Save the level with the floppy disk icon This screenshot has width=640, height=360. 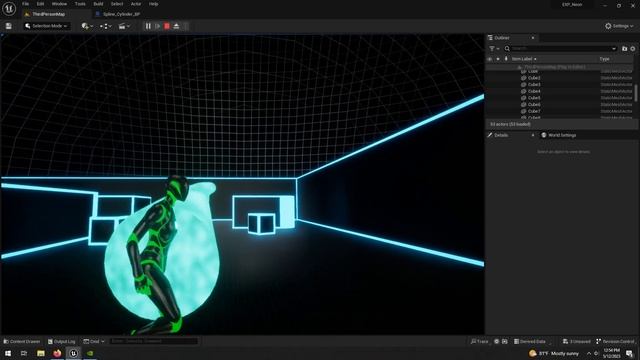[9, 26]
